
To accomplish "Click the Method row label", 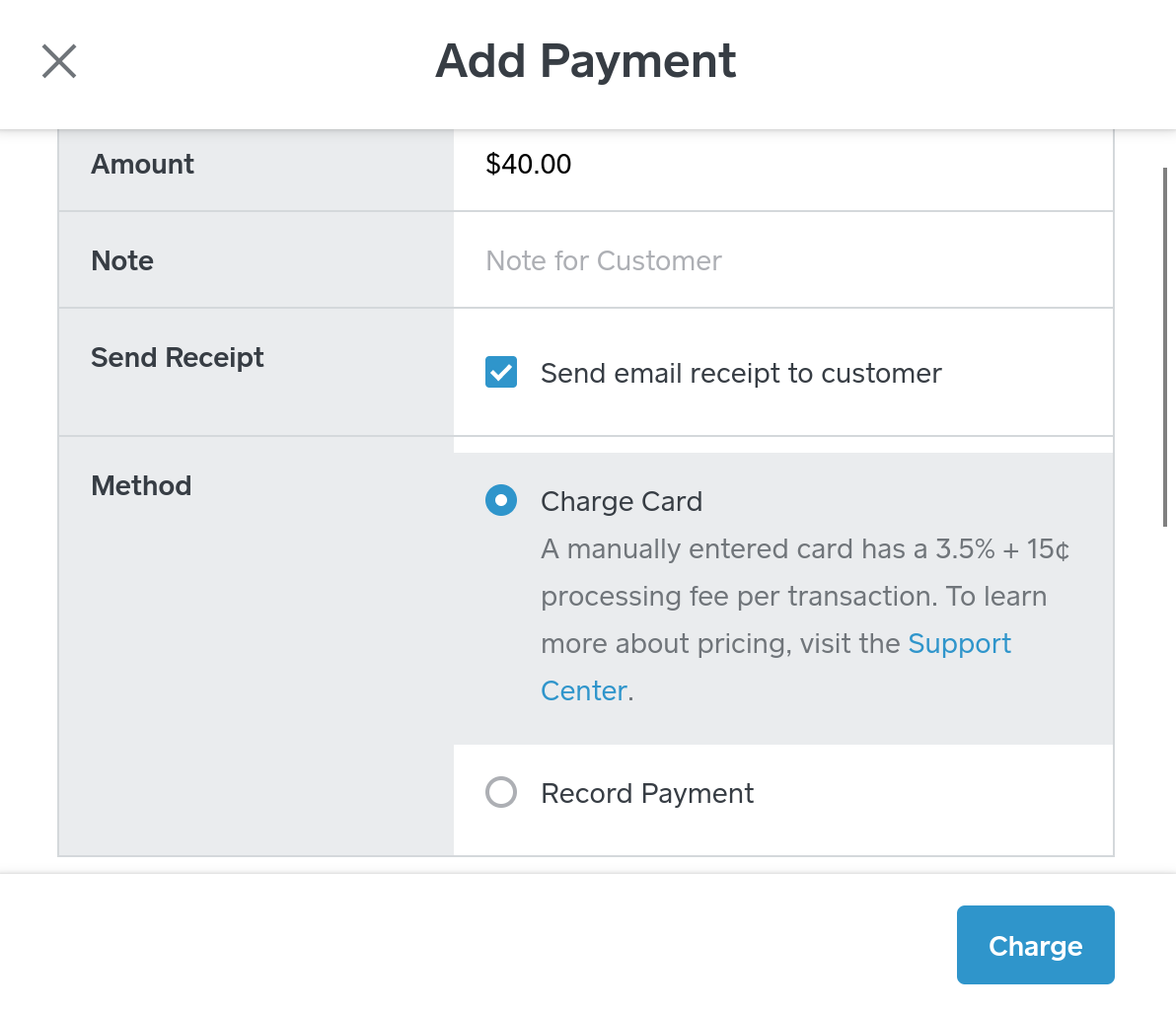I will pyautogui.click(x=141, y=486).
